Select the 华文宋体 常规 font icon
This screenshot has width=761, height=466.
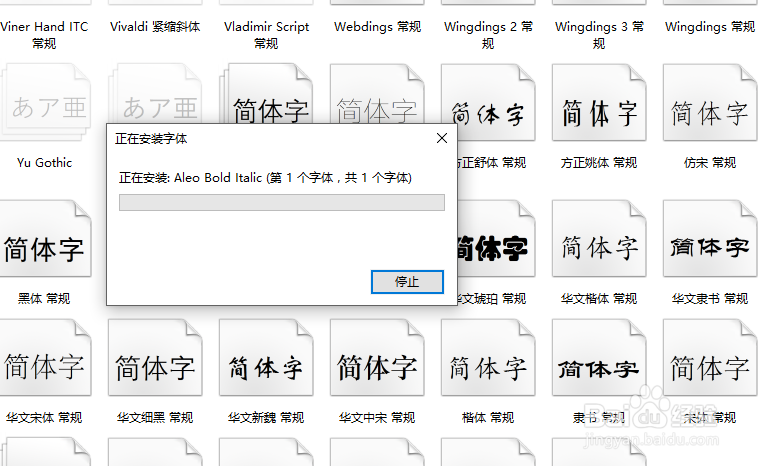[x=45, y=358]
